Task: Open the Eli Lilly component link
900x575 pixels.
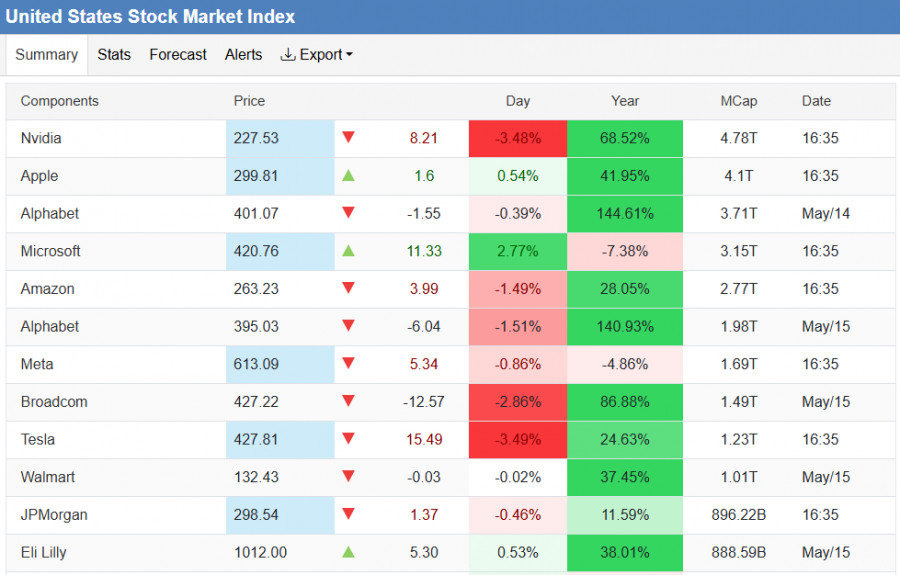Action: point(44,553)
